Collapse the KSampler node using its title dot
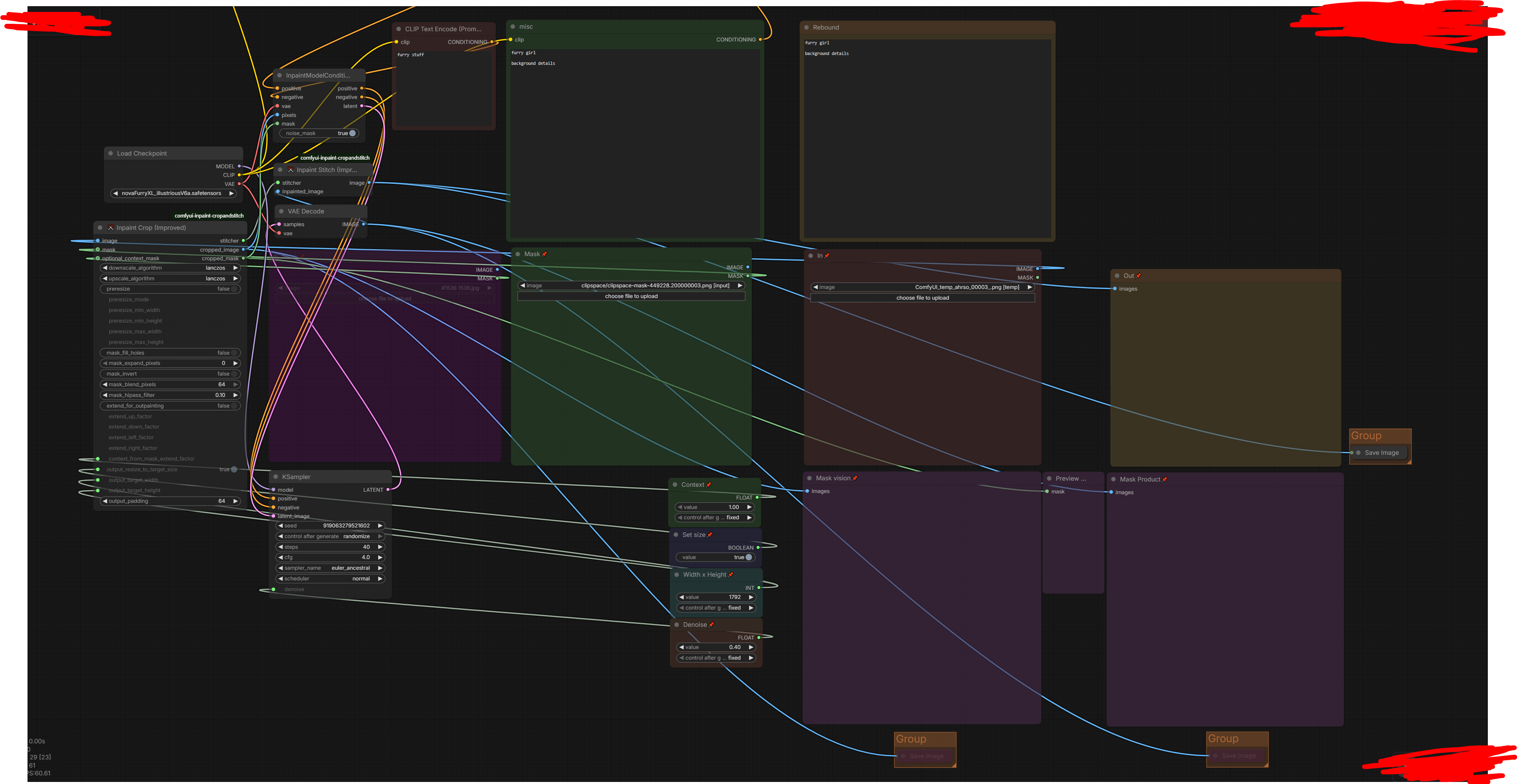 point(276,477)
